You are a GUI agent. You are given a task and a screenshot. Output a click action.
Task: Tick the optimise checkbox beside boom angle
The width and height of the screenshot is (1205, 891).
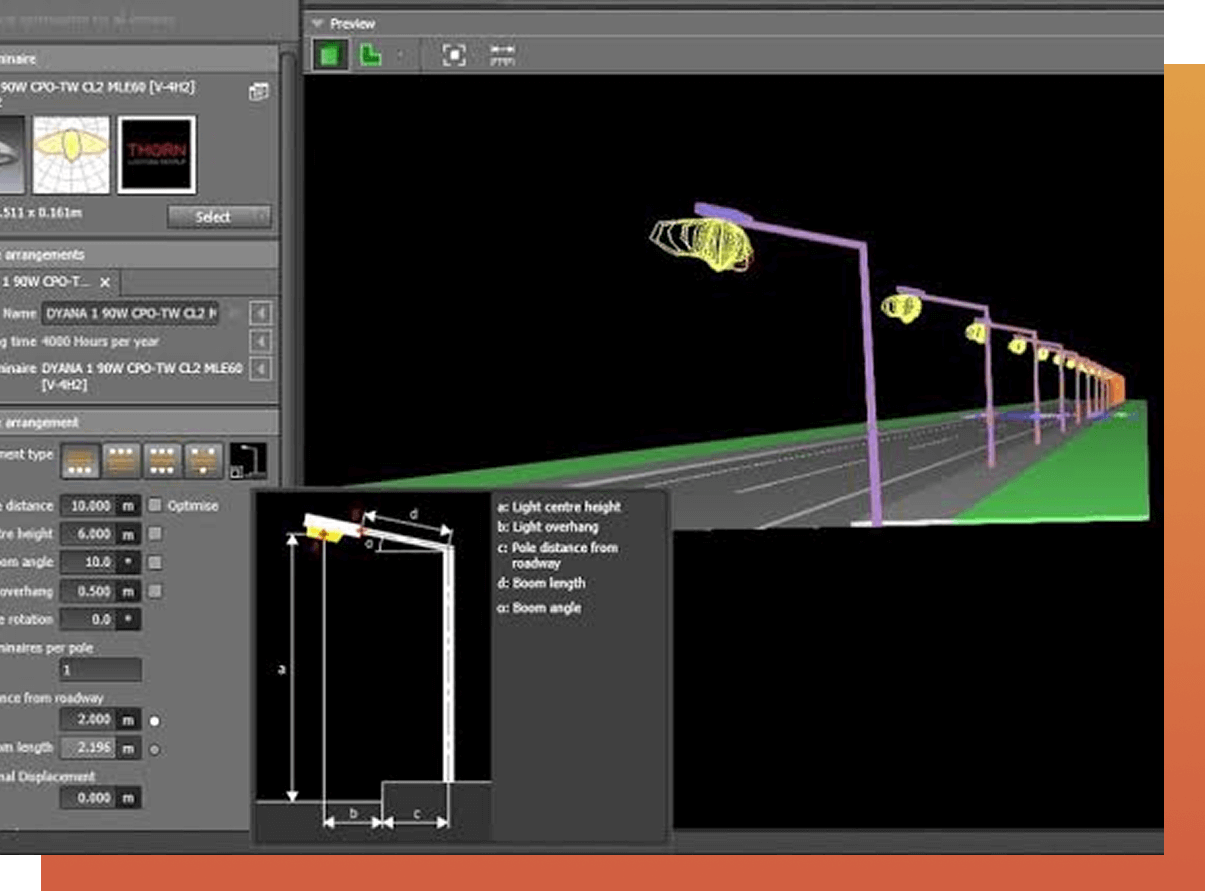coord(155,563)
